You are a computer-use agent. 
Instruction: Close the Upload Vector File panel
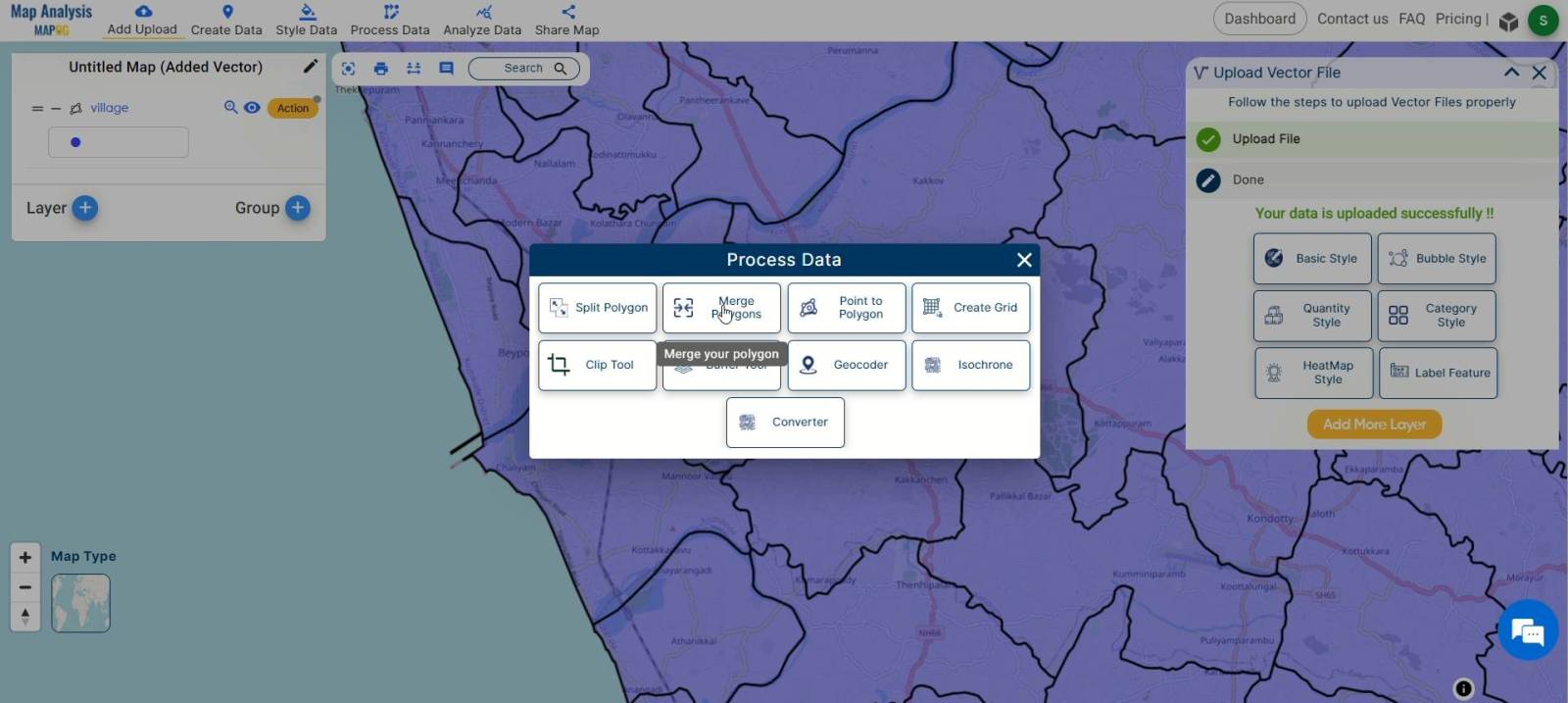1540,73
